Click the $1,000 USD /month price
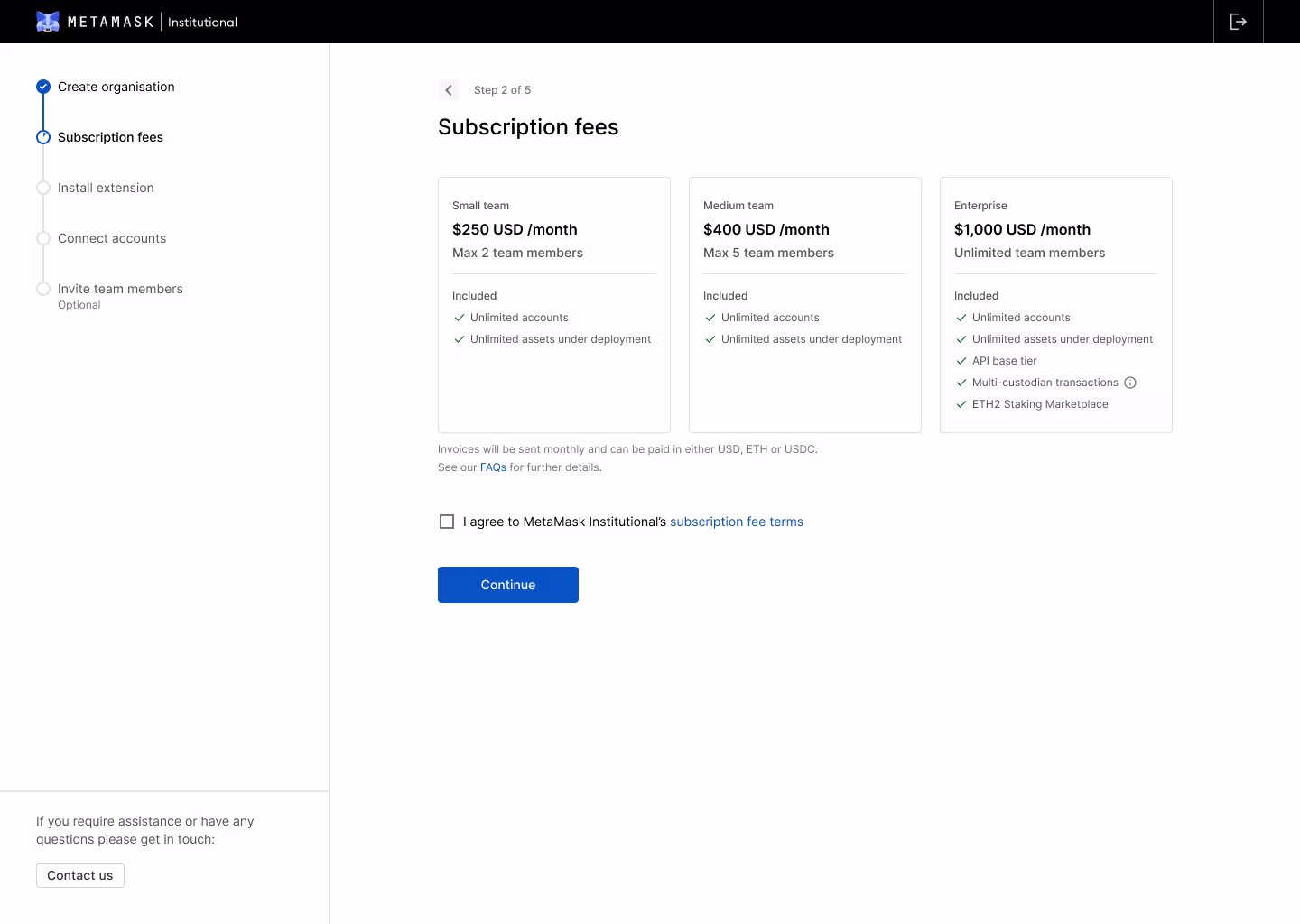Viewport: 1300px width, 924px height. [1022, 229]
